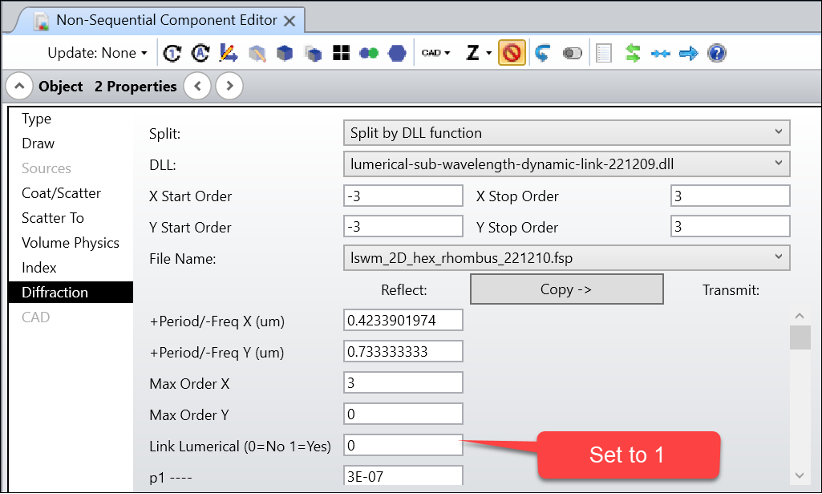Click the parameter list scrollbar up arrow
Screen dimensions: 822x494
click(800, 316)
